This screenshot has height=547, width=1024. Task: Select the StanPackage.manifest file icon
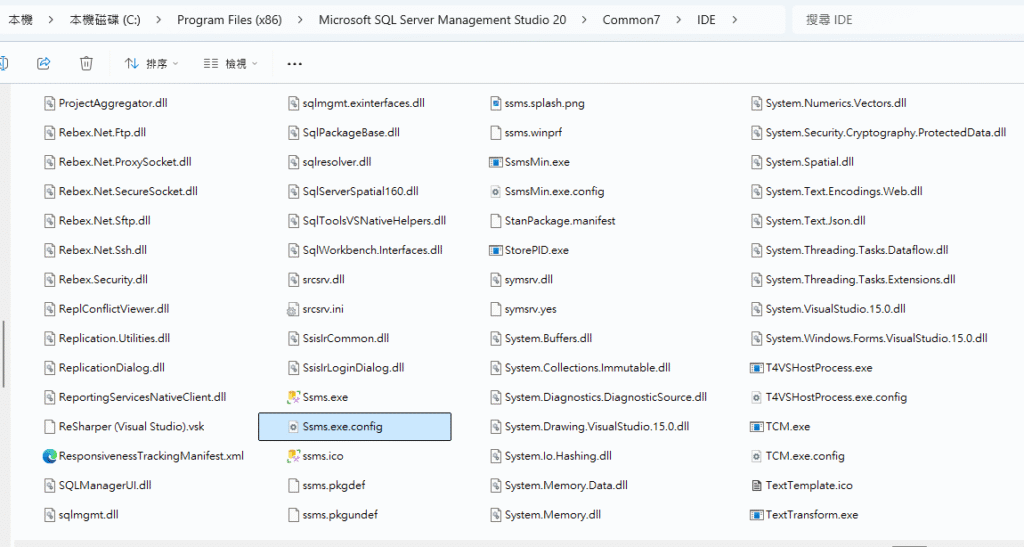click(x=496, y=221)
